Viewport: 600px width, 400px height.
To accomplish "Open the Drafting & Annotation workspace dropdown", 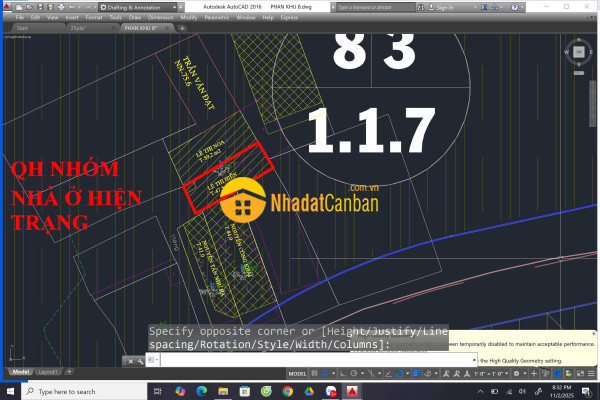I will 140,7.
